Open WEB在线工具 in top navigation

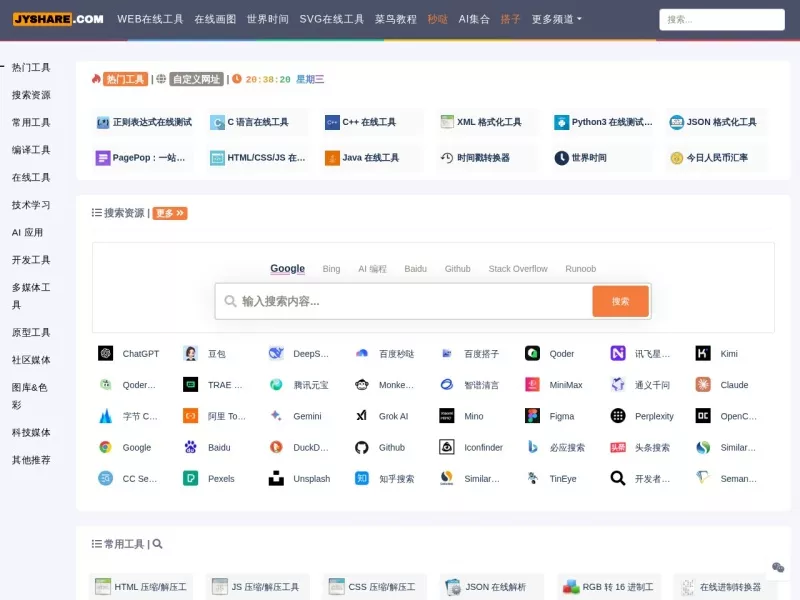point(150,19)
